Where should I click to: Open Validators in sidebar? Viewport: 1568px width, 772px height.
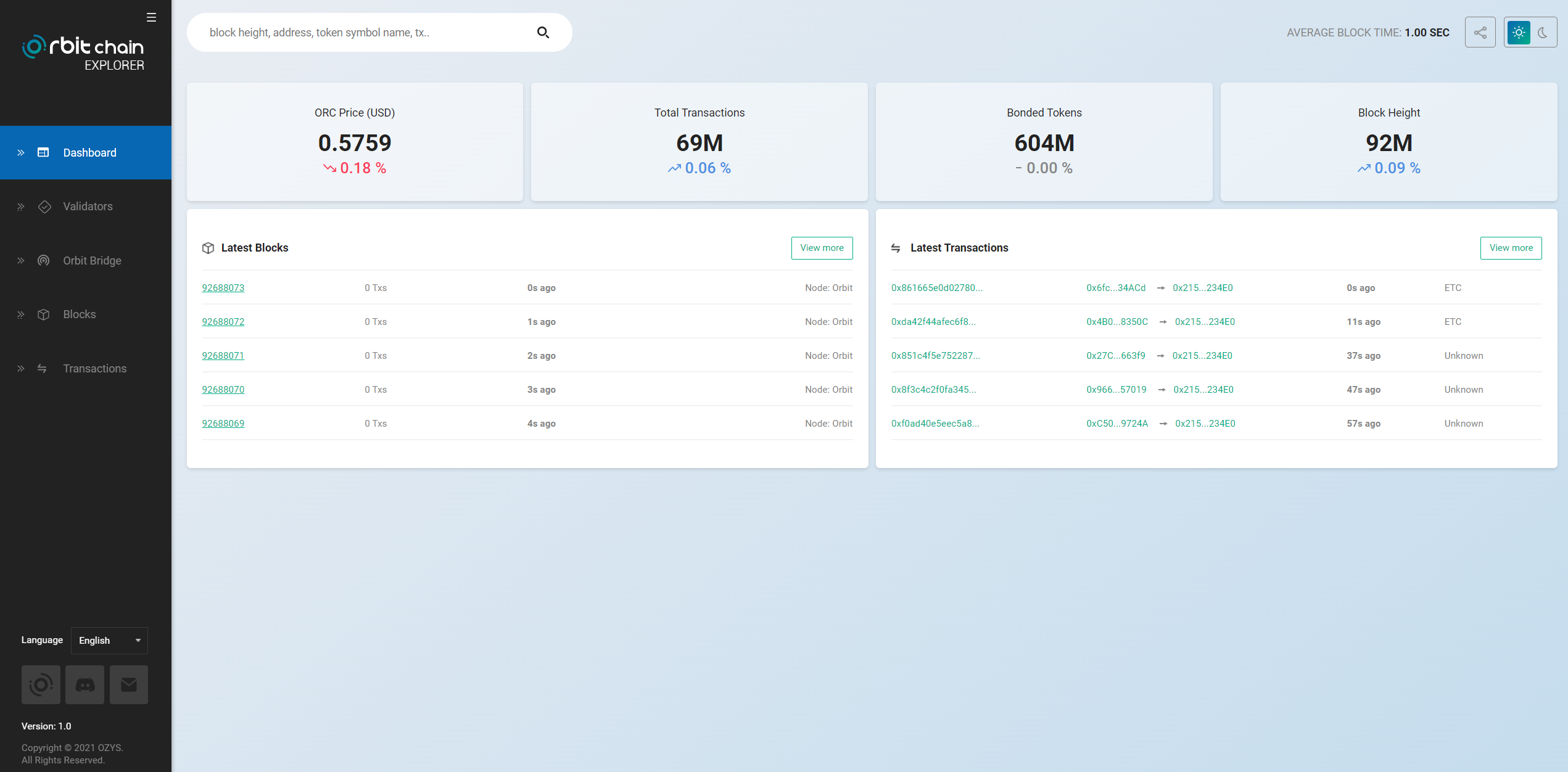(x=86, y=207)
